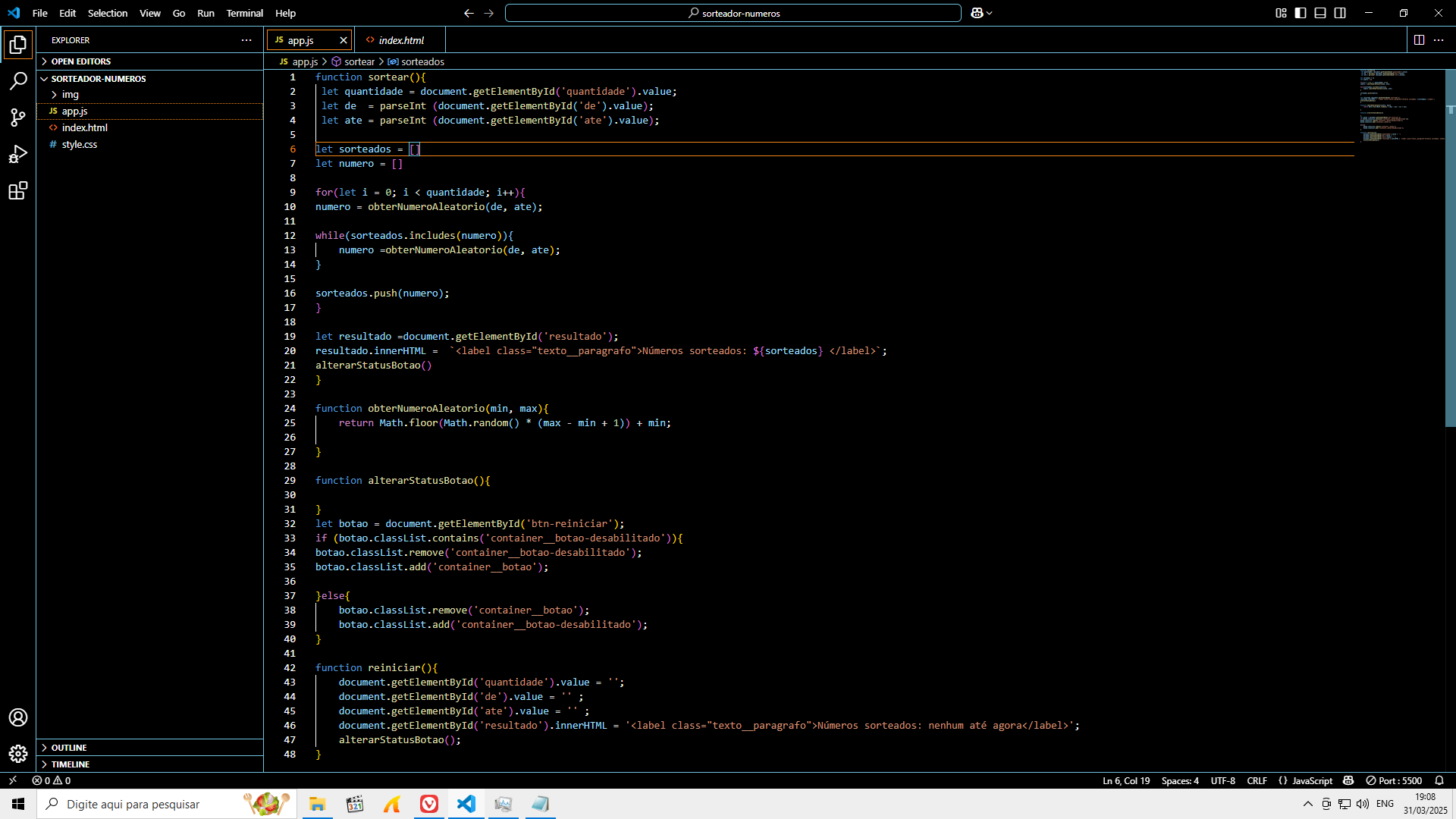
Task: Expand the Outline section
Action: point(150,748)
